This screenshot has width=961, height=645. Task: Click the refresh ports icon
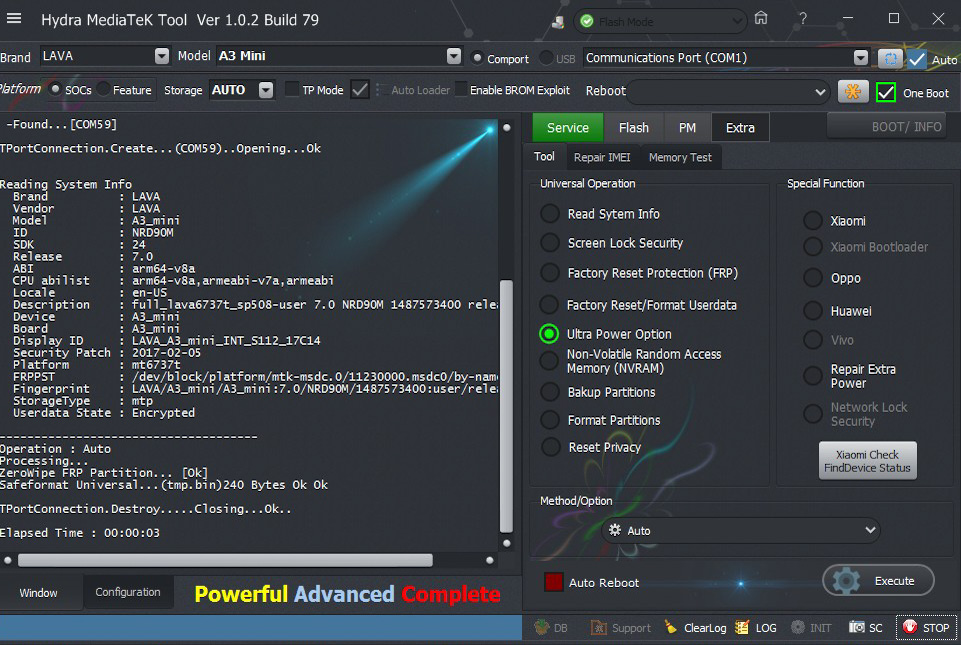(890, 58)
